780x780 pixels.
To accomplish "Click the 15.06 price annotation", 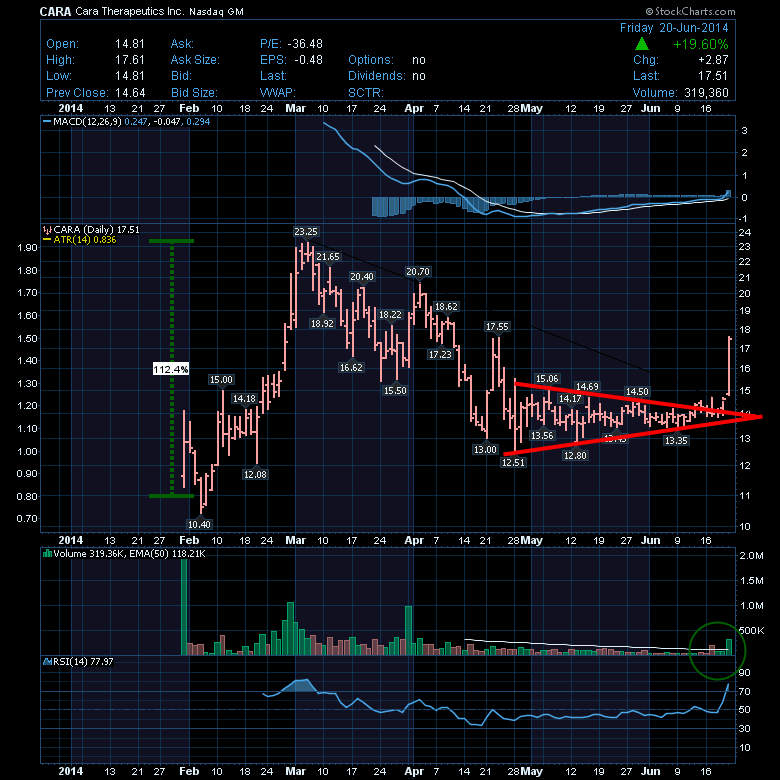I will click(547, 379).
